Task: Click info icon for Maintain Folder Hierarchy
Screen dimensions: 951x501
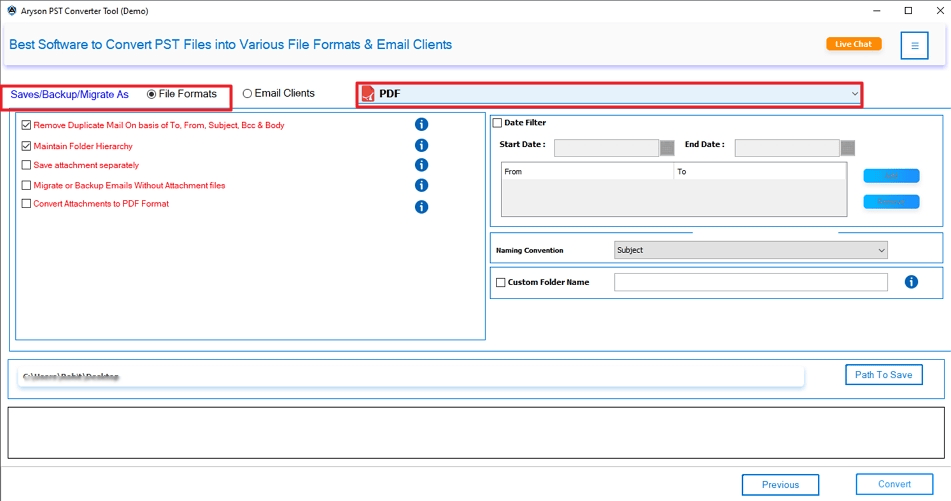Action: pyautogui.click(x=422, y=146)
